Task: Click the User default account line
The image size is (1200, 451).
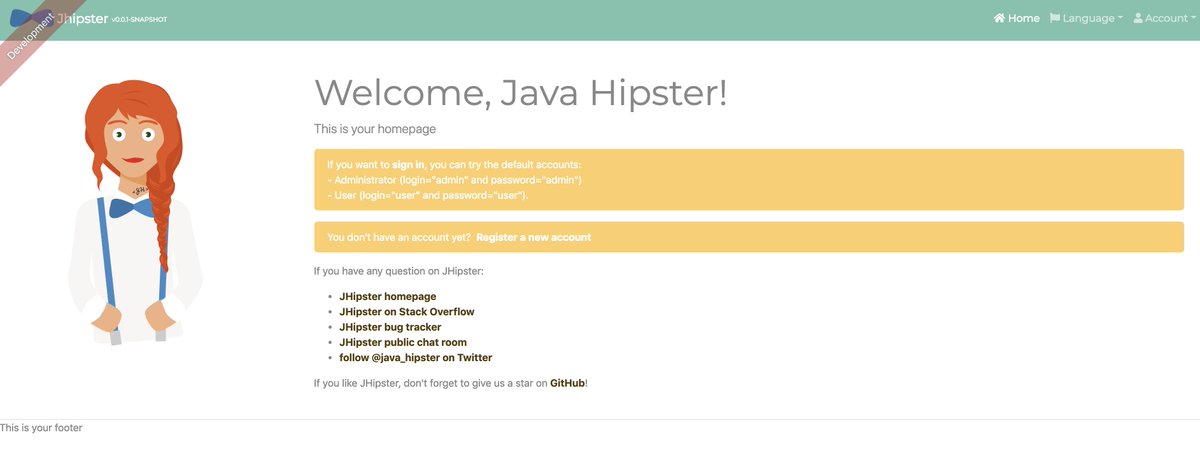Action: 427,195
